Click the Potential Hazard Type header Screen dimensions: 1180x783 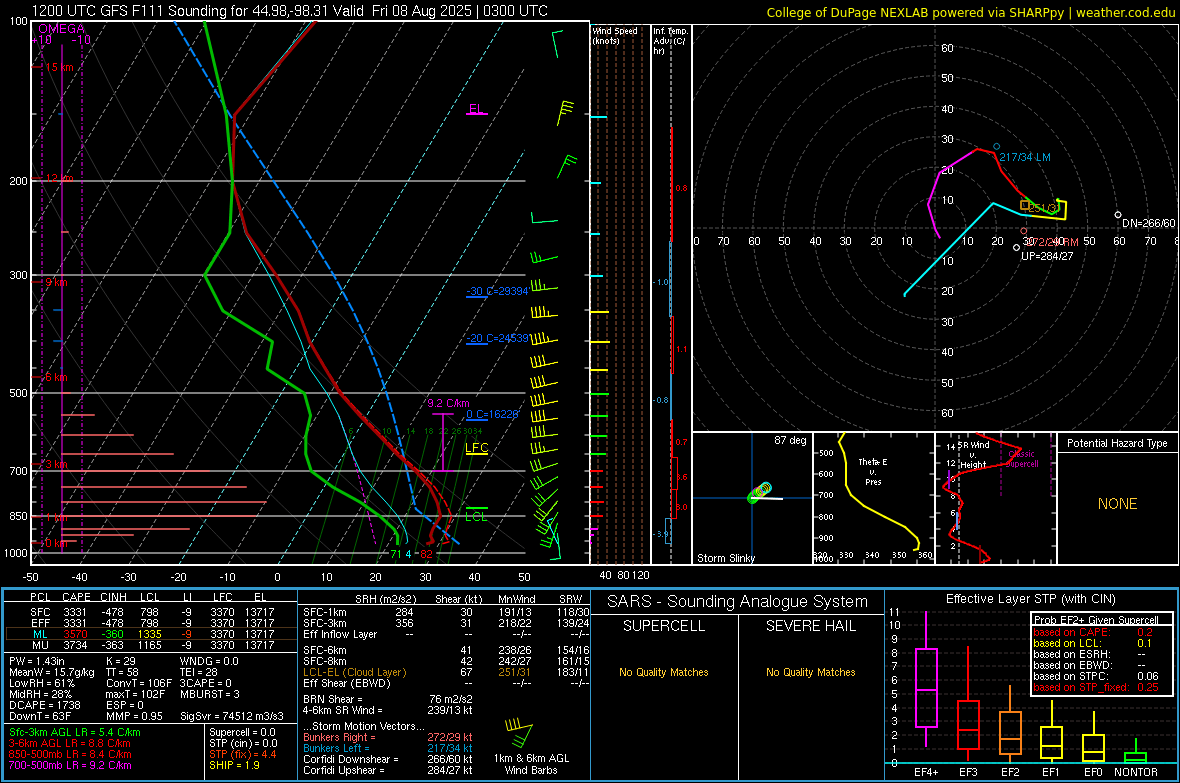point(1117,443)
